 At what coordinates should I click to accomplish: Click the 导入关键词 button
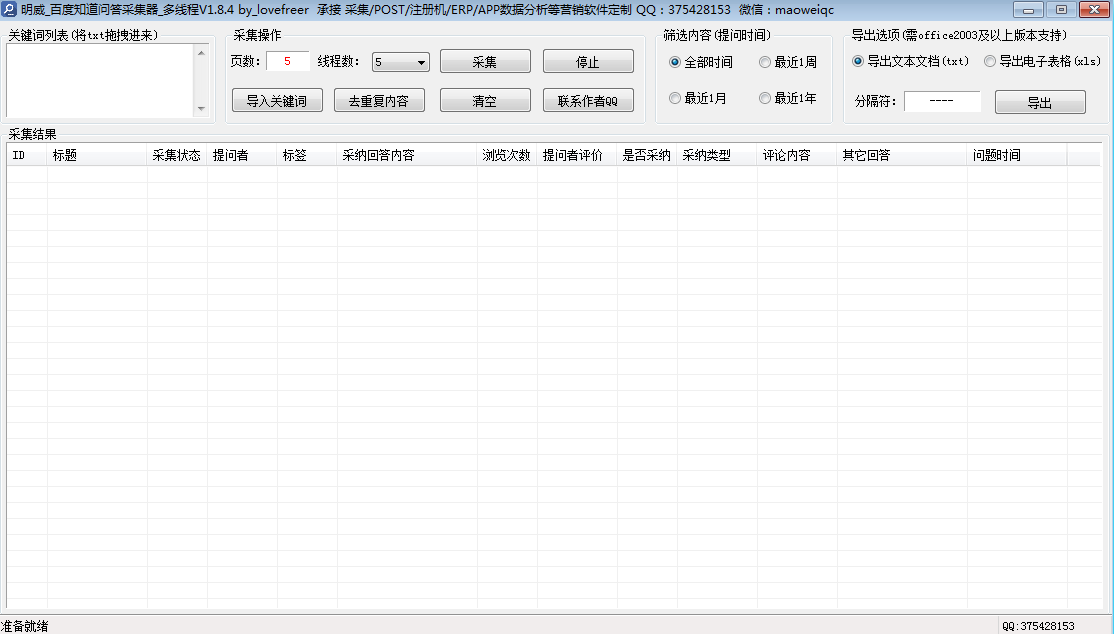(x=277, y=100)
